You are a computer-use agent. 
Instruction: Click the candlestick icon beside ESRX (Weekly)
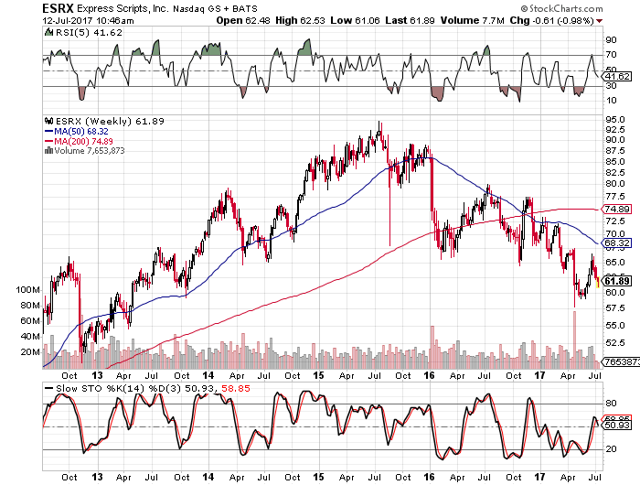49,121
